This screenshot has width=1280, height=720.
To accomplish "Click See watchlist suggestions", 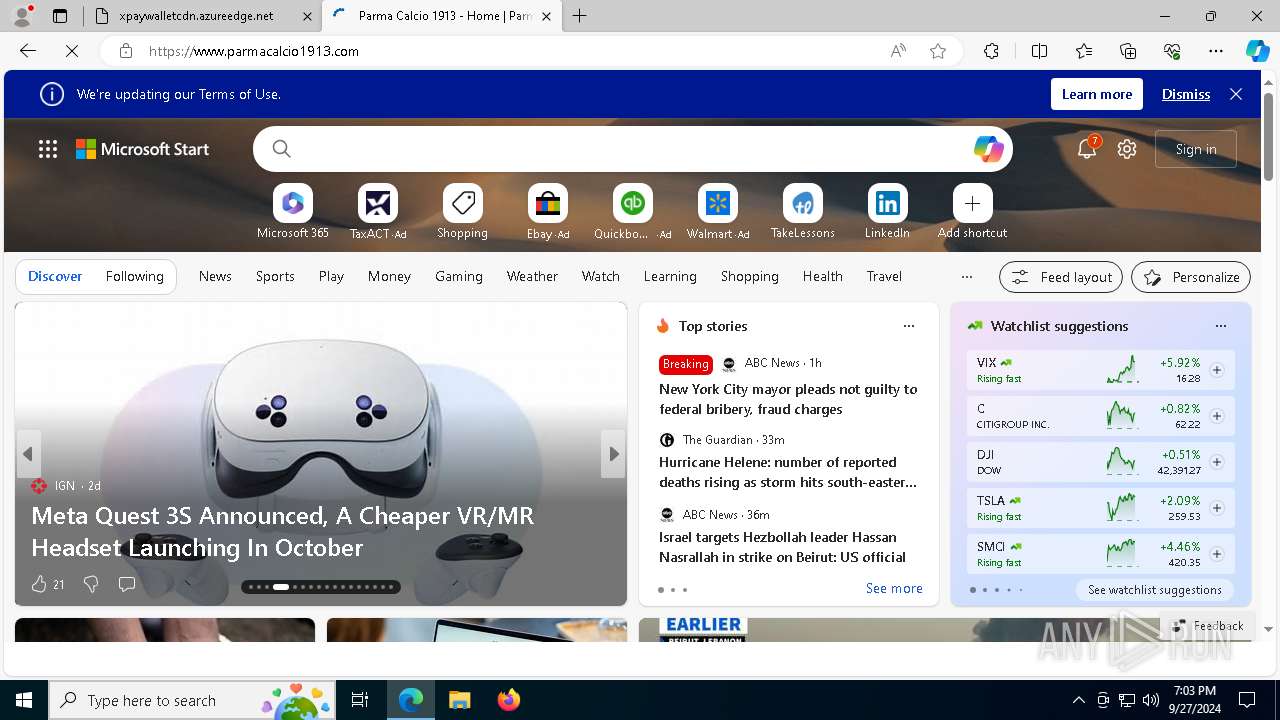I will pos(1155,590).
